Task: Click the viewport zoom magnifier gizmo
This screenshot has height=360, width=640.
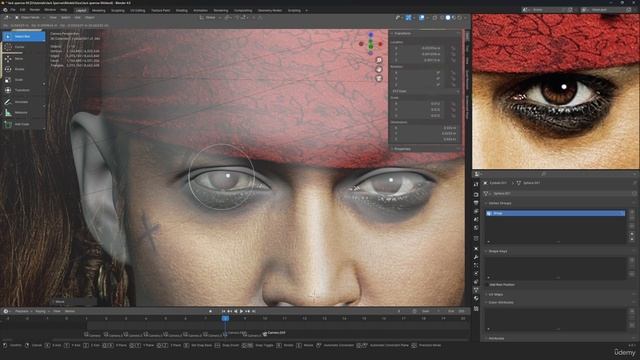Action: click(379, 60)
